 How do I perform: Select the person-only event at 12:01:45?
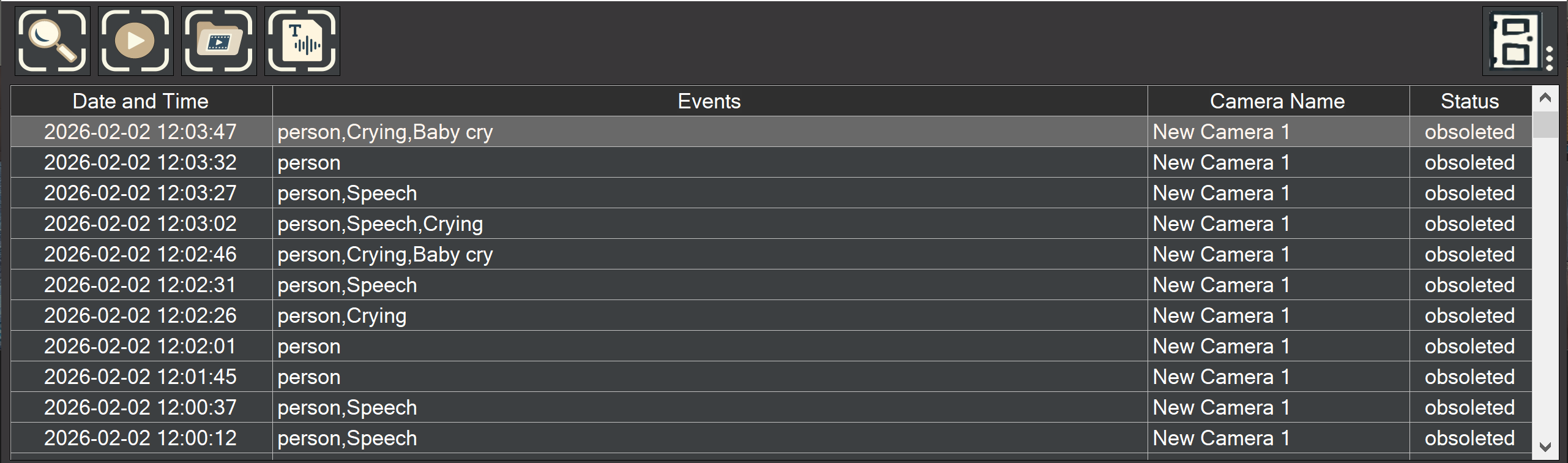coord(551,376)
